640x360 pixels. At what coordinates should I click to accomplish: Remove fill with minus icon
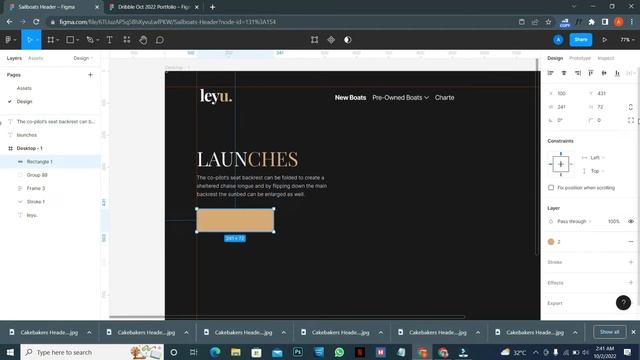631,242
